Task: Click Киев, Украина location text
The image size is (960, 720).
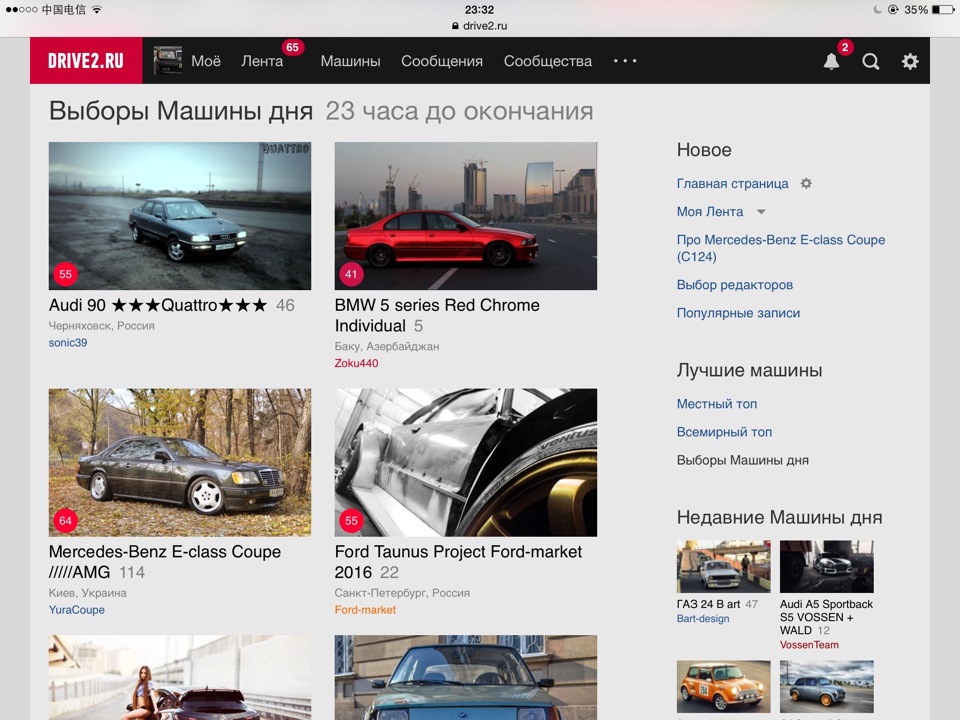Action: [88, 593]
